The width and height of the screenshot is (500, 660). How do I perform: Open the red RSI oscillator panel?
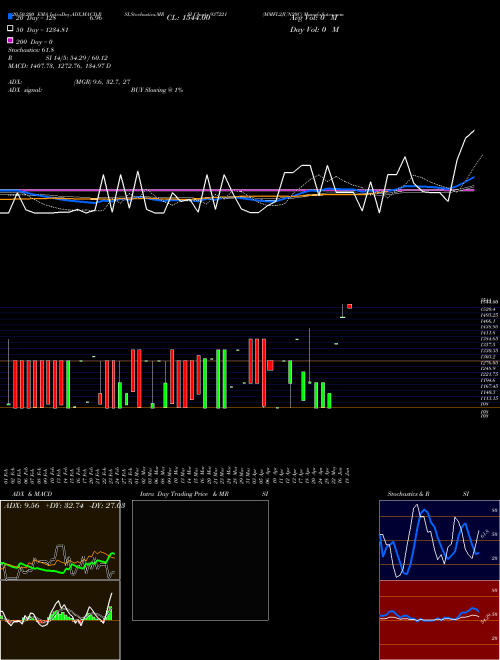439,620
